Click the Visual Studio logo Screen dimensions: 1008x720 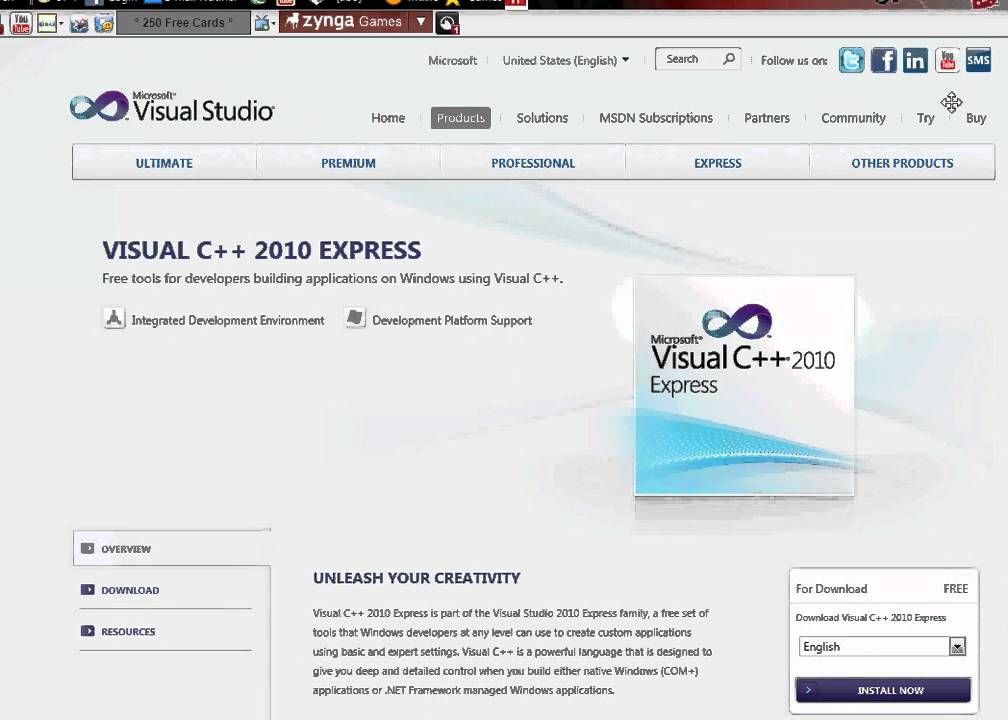[172, 107]
